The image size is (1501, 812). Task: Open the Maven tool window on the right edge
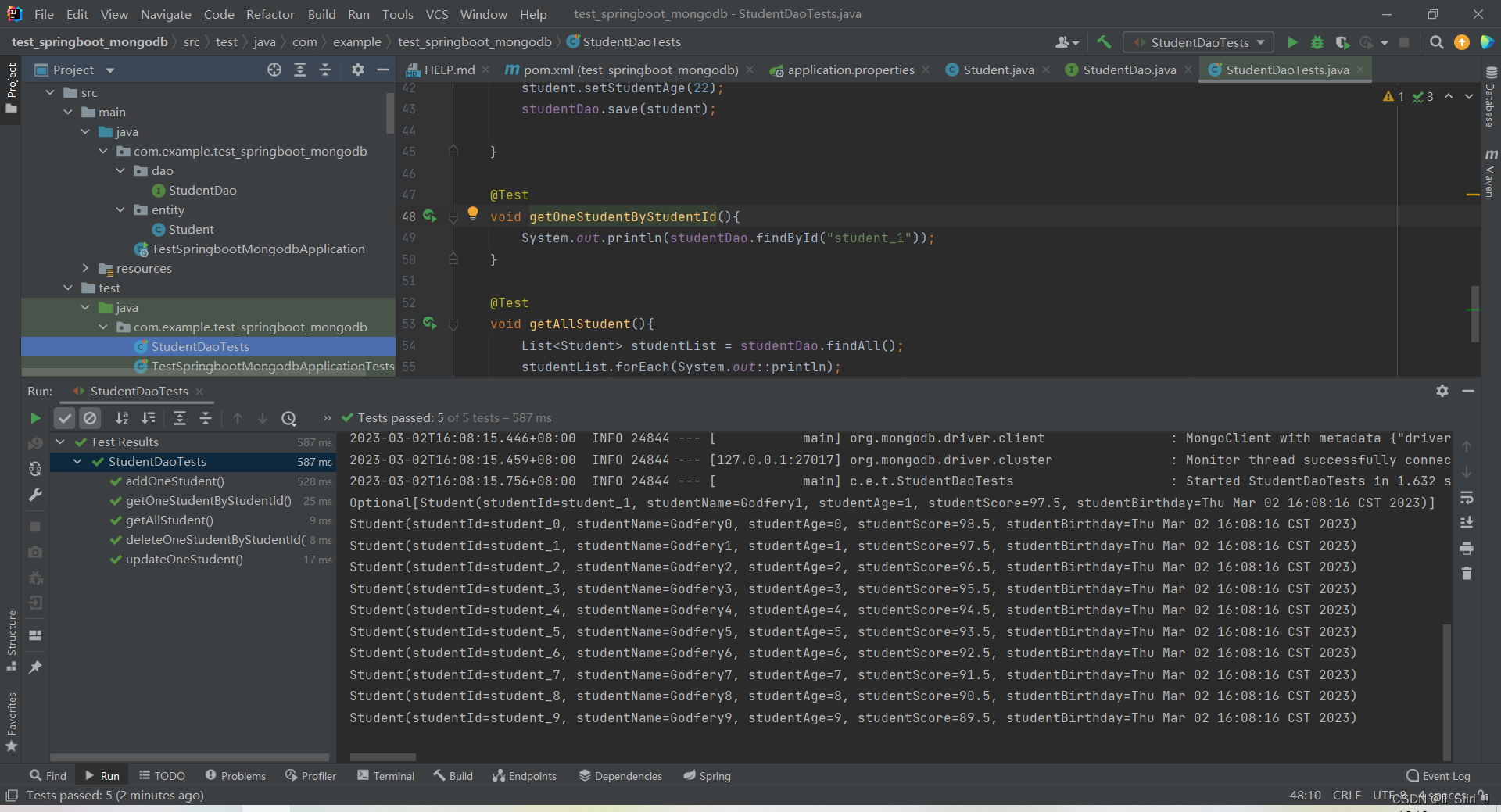pos(1490,173)
